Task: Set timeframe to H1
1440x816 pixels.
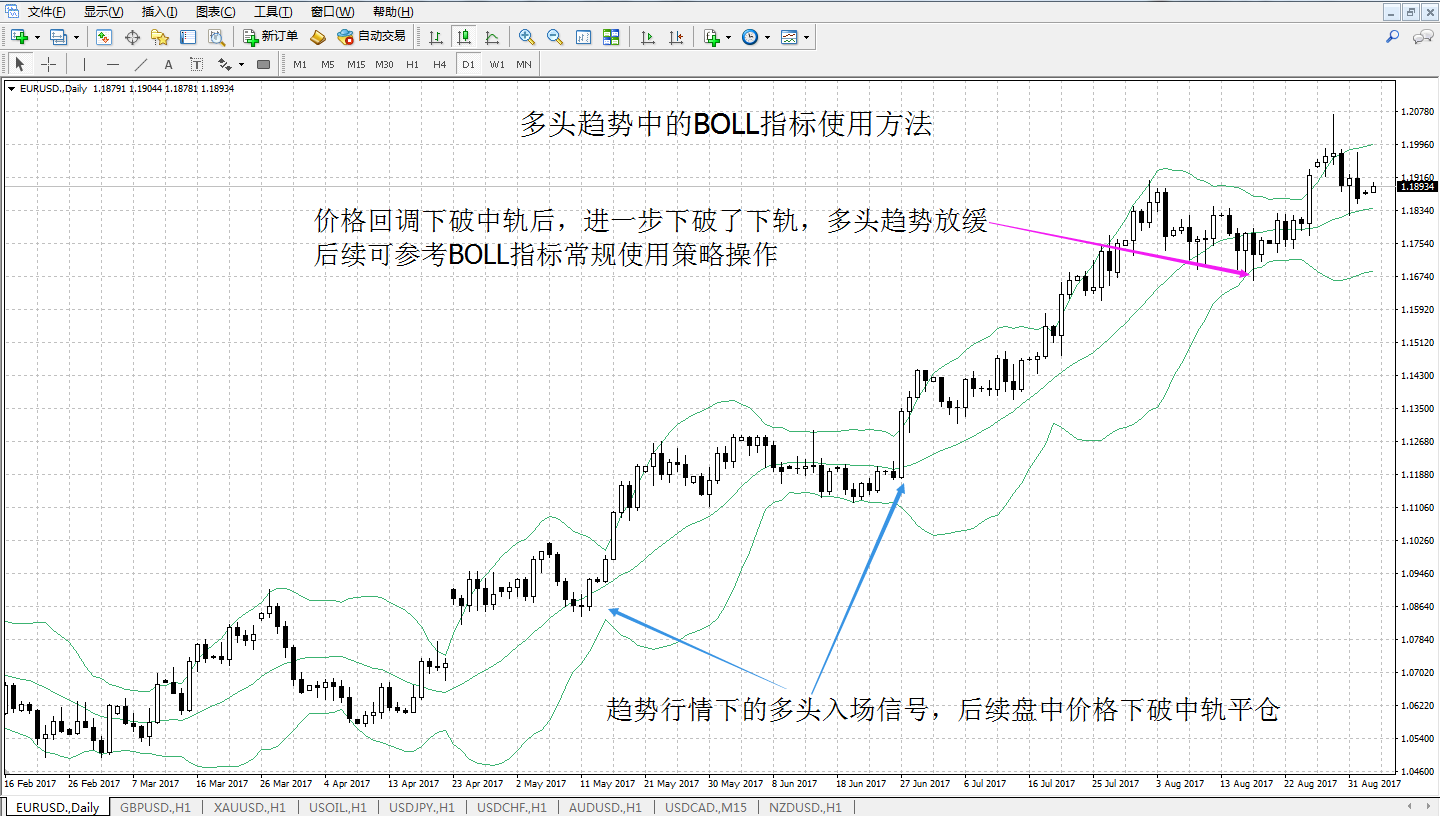Action: pos(412,64)
